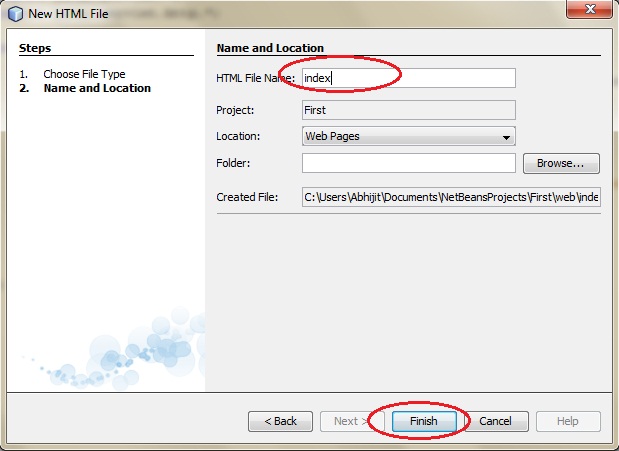
Task: Select the Created File path field
Action: pos(451,197)
